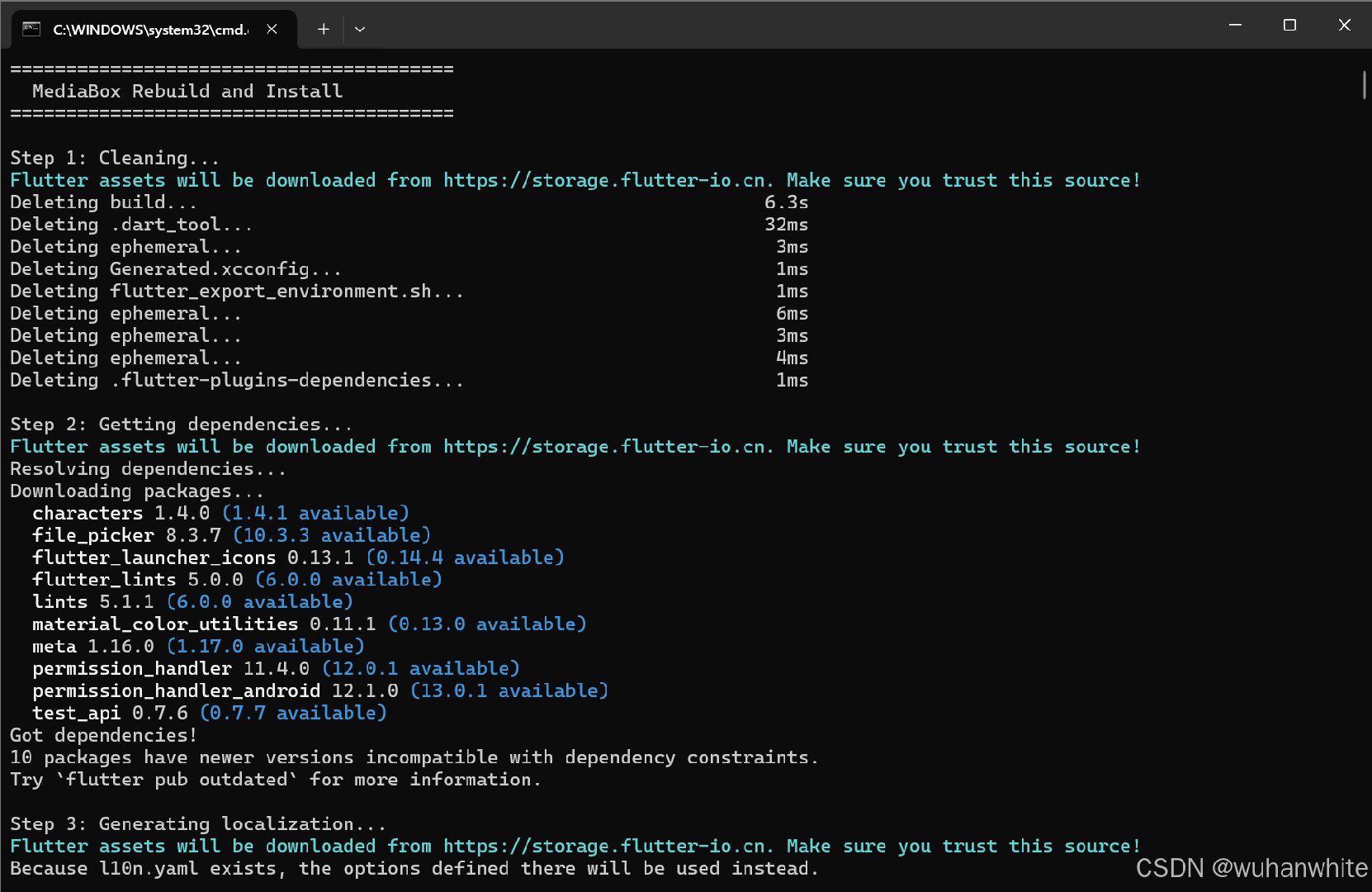The image size is (1372, 892).
Task: Select the C:\WINDOWS\system32\cmd tab
Action: [149, 30]
